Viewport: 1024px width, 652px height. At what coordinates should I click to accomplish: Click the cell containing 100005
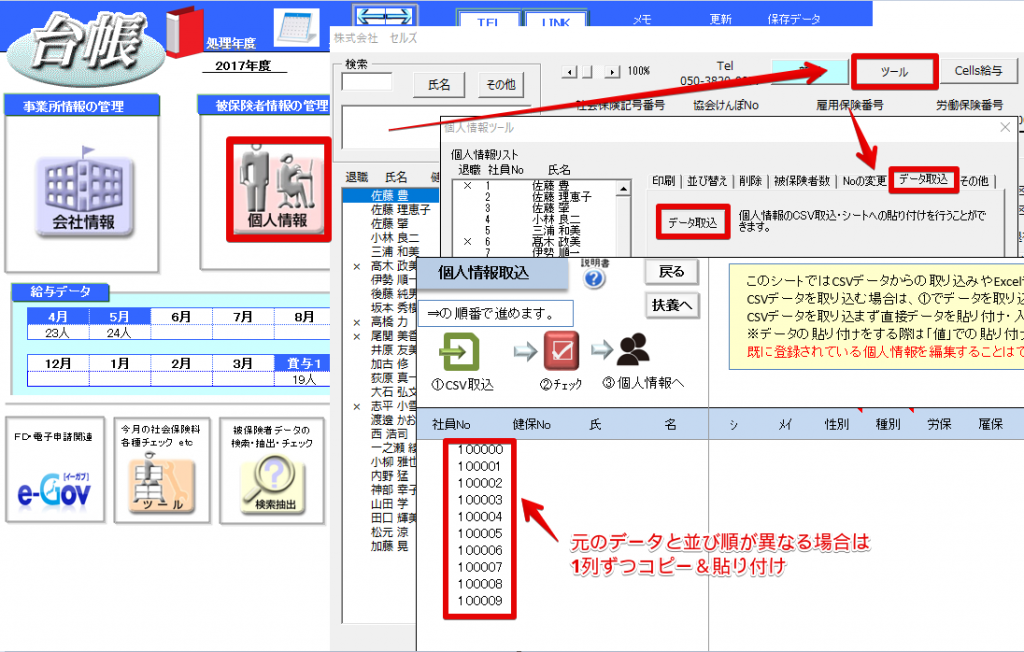(x=480, y=534)
